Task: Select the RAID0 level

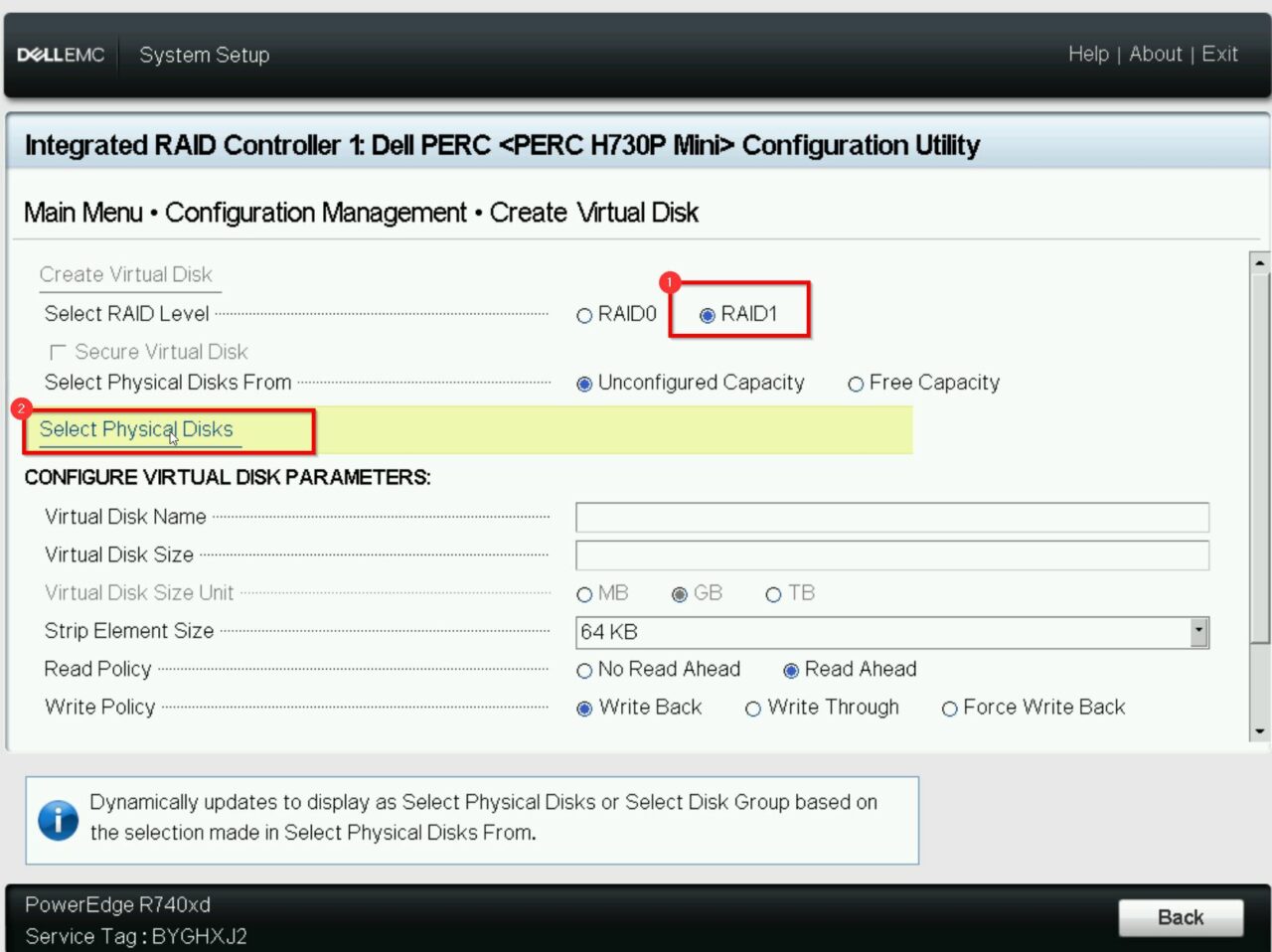Action: coord(584,314)
